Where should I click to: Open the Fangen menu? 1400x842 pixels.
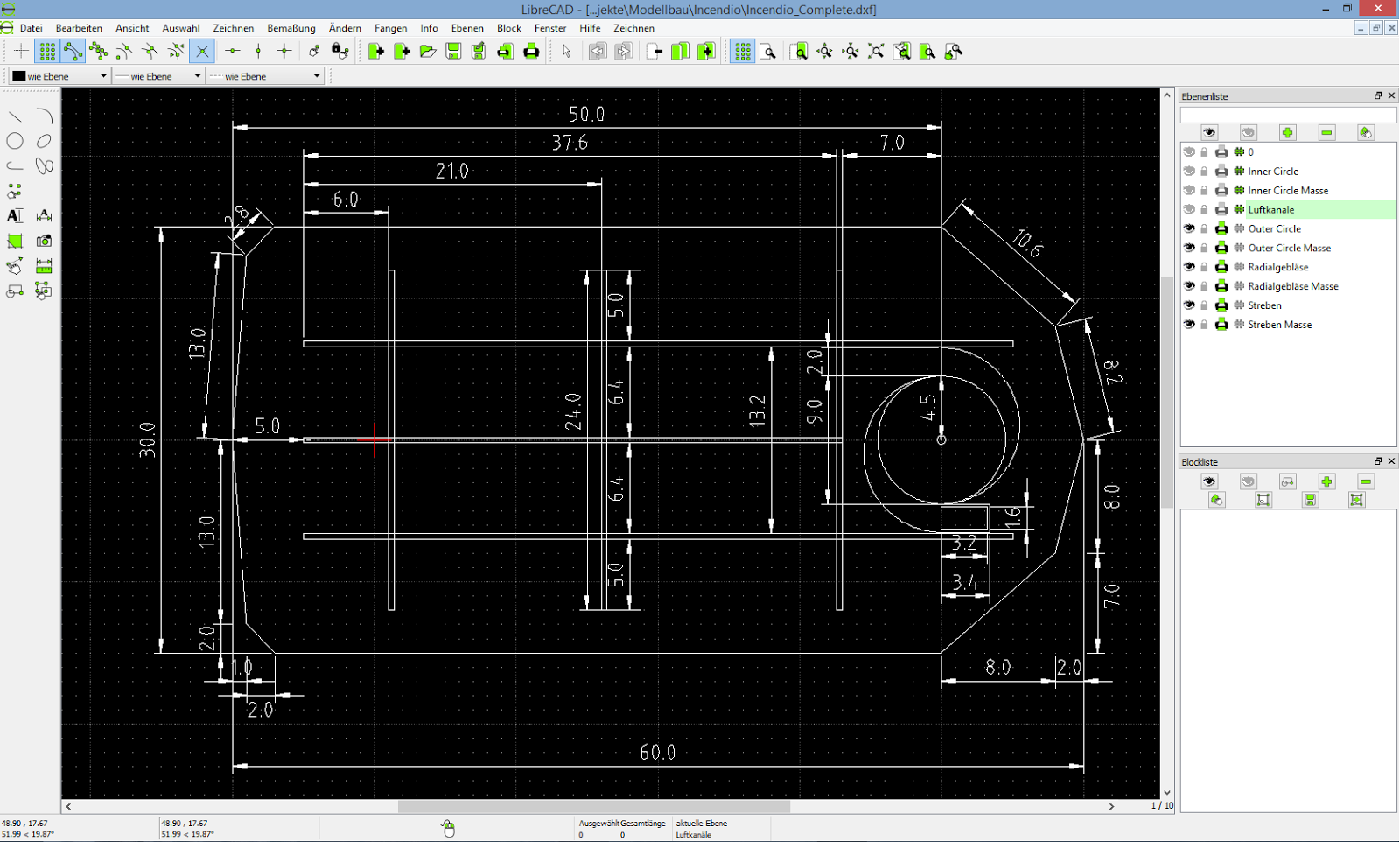pos(391,28)
